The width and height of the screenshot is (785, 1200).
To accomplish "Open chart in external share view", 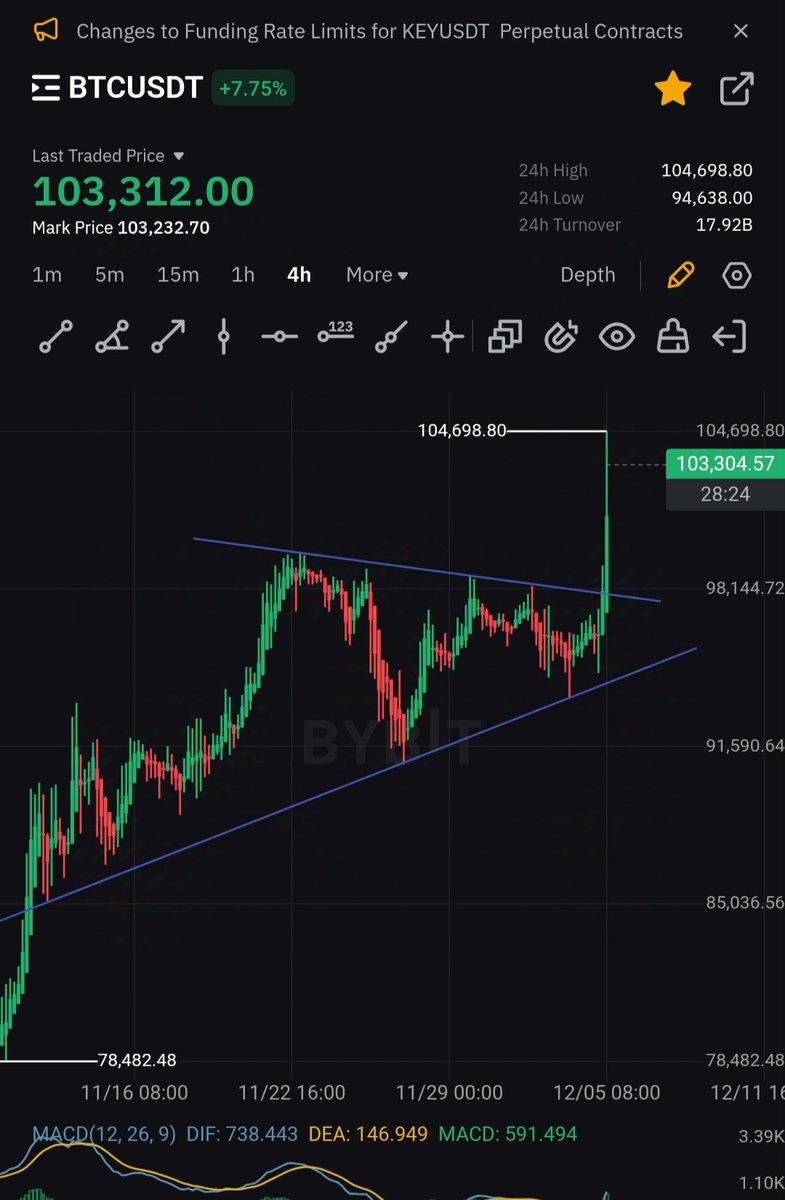I will (737, 90).
